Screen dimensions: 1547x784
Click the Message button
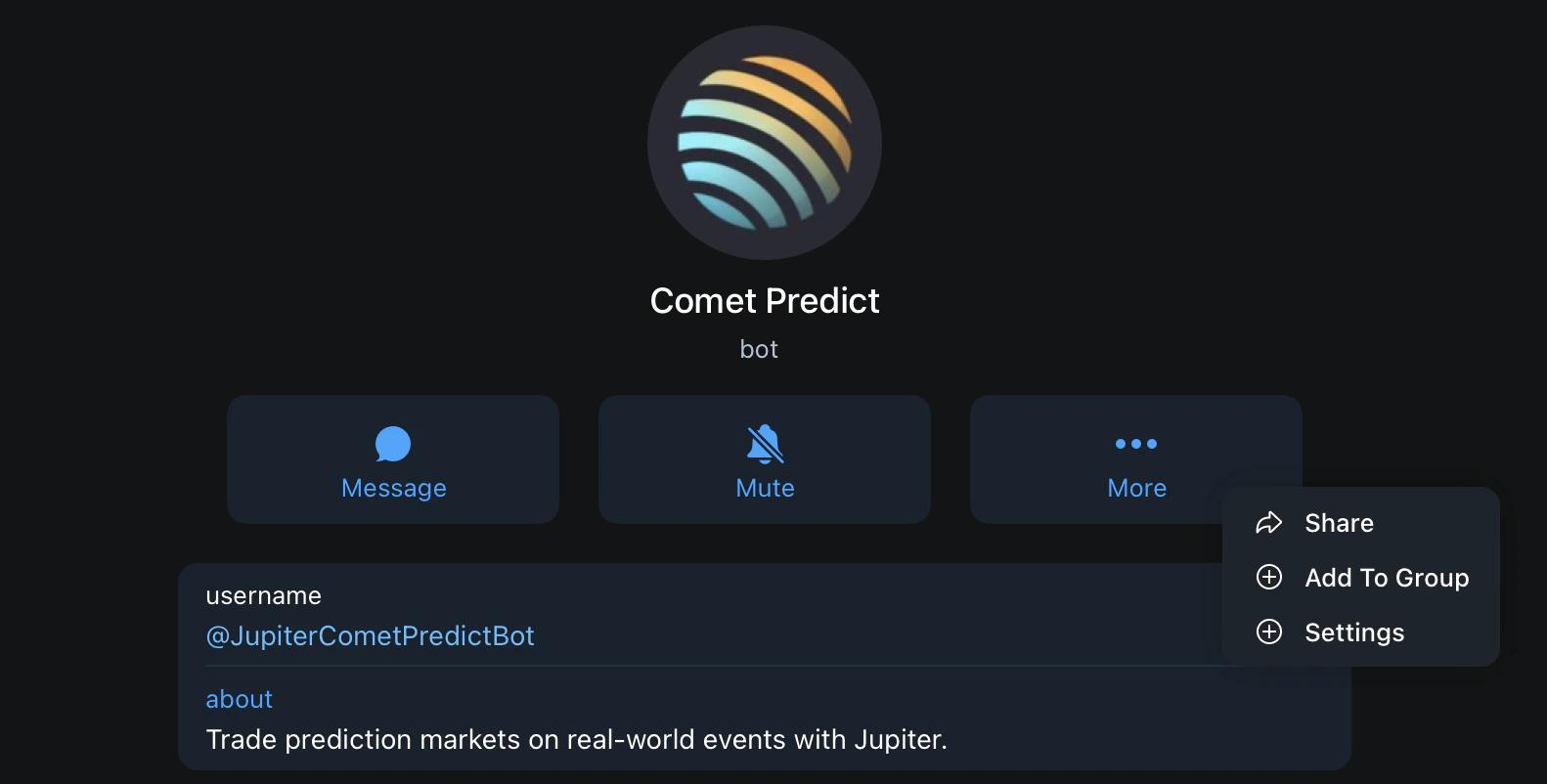tap(393, 459)
